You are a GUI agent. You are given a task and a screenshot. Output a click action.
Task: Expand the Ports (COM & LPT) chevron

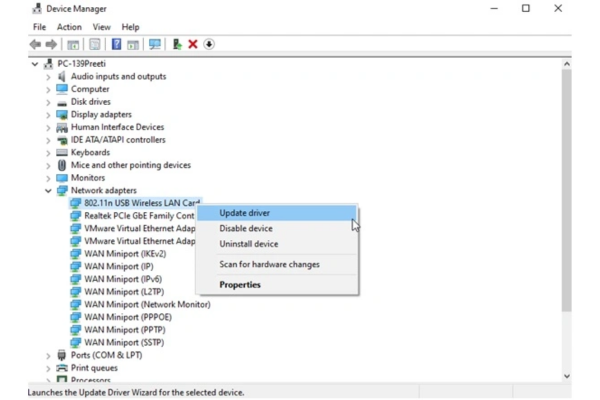(x=48, y=356)
